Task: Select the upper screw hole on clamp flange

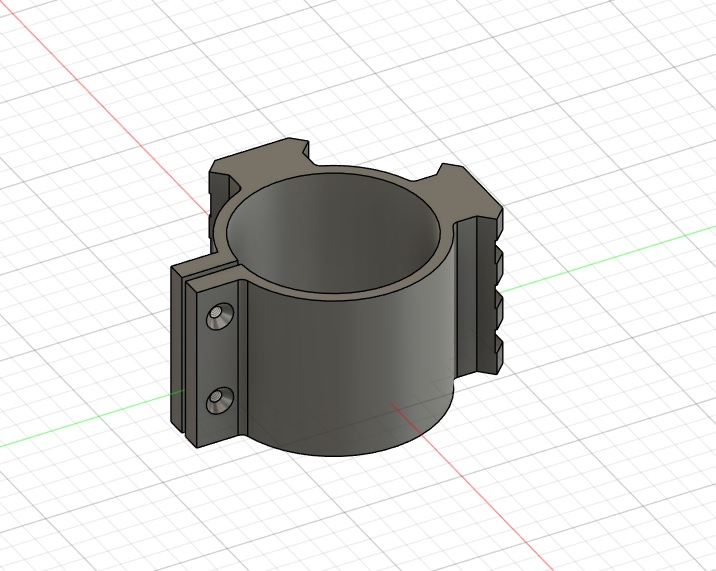Action: tap(216, 318)
